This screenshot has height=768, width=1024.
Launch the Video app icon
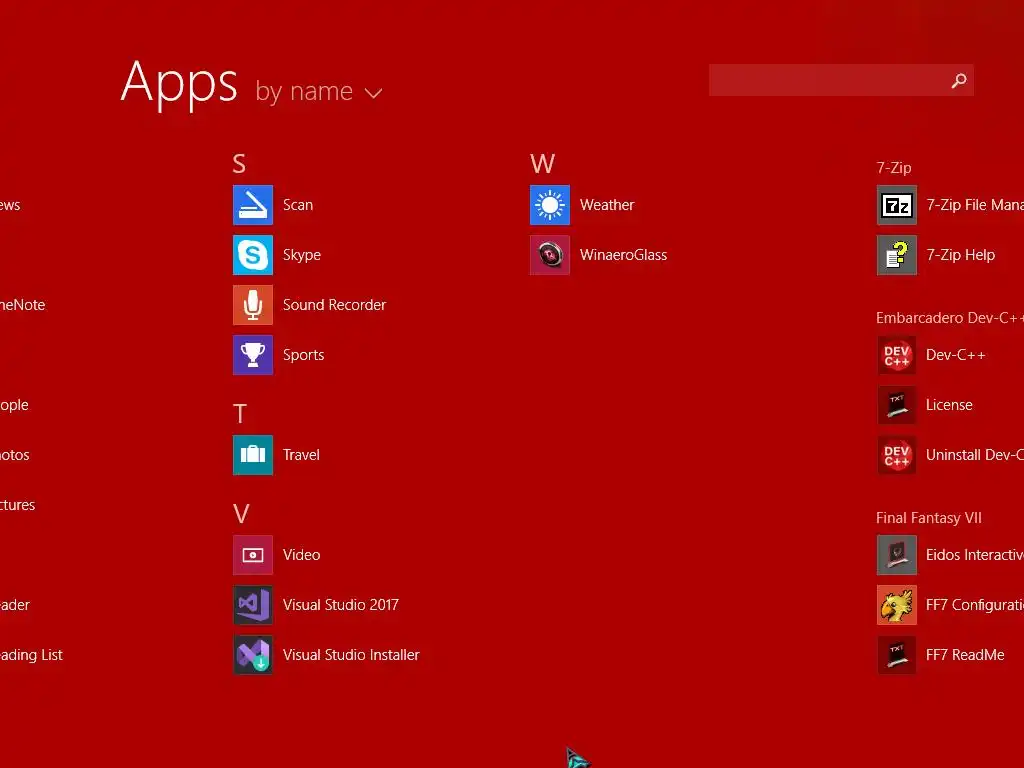pos(253,555)
